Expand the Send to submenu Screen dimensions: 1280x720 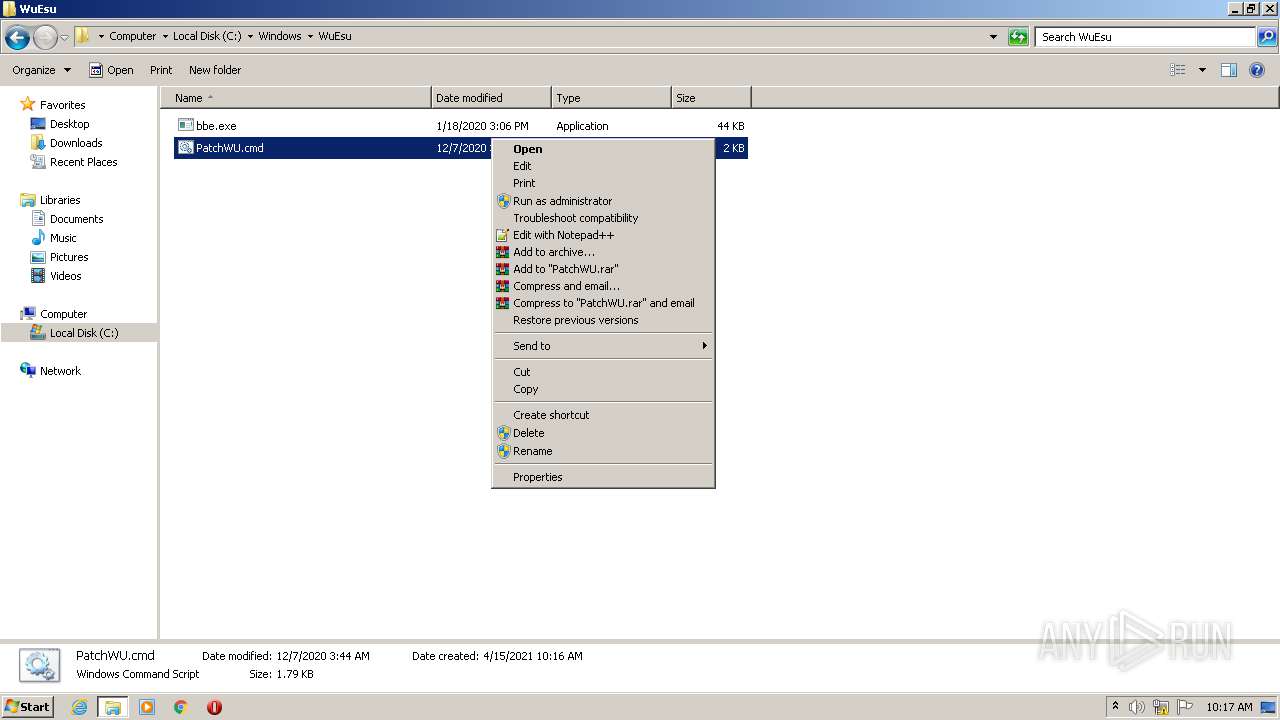(603, 346)
